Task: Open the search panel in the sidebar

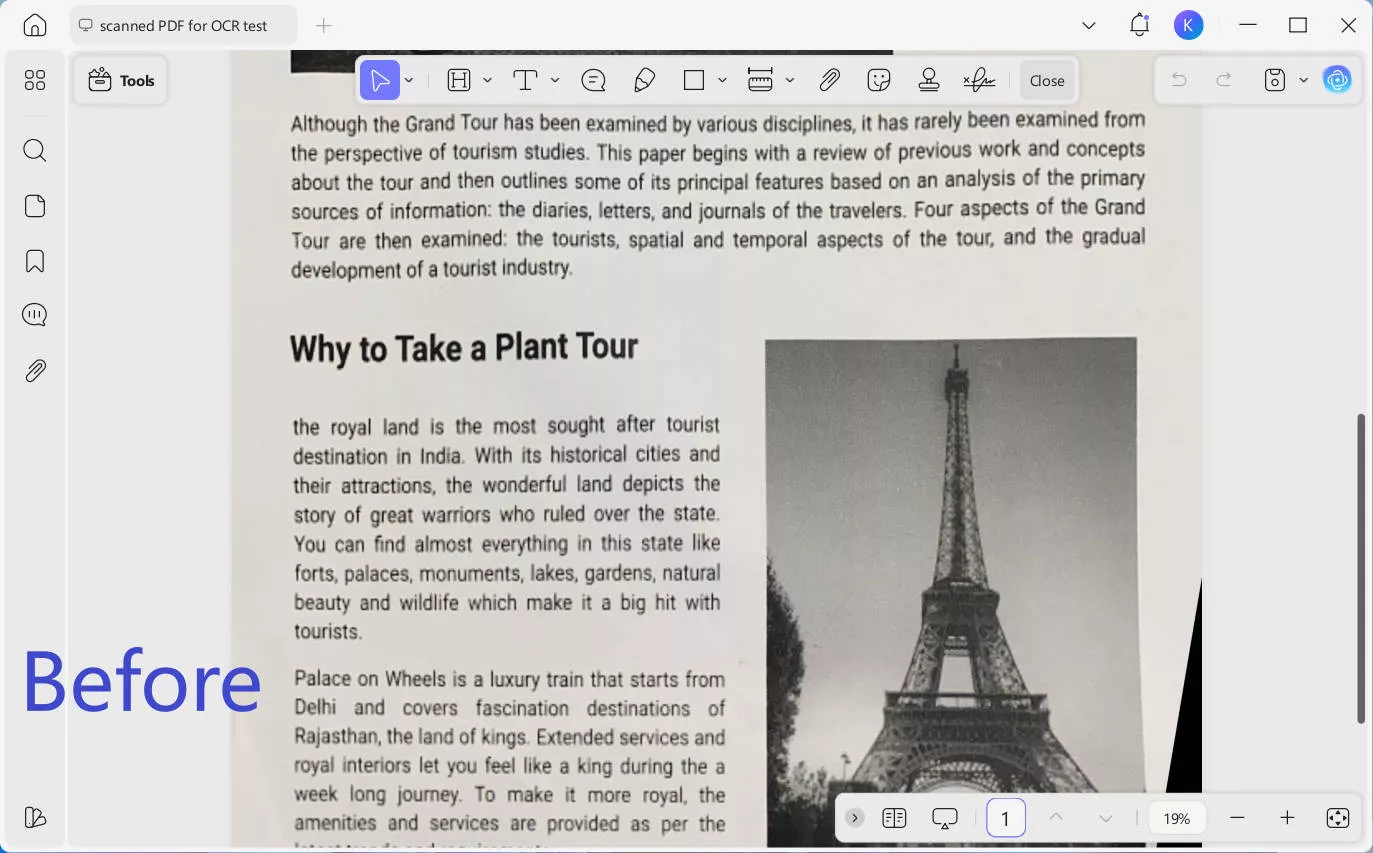Action: click(x=35, y=151)
